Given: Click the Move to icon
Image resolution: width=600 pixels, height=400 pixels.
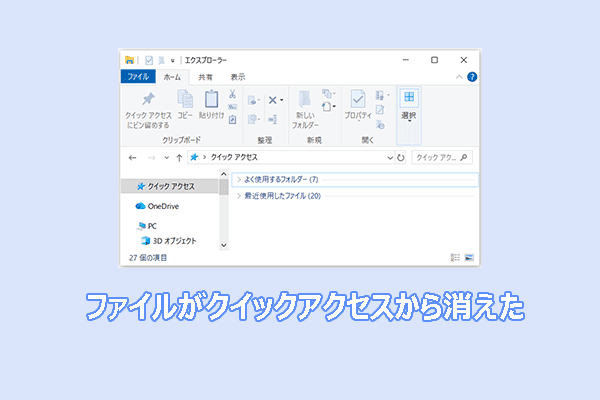Looking at the screenshot, I should click(x=253, y=101).
